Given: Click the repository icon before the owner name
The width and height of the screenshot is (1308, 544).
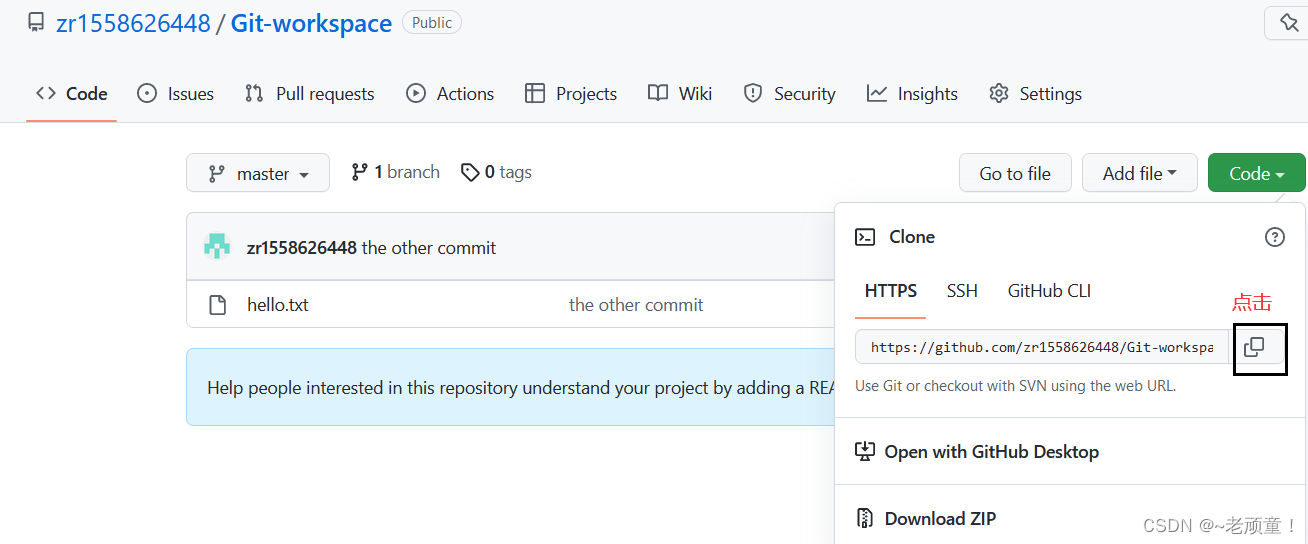Looking at the screenshot, I should (x=36, y=22).
